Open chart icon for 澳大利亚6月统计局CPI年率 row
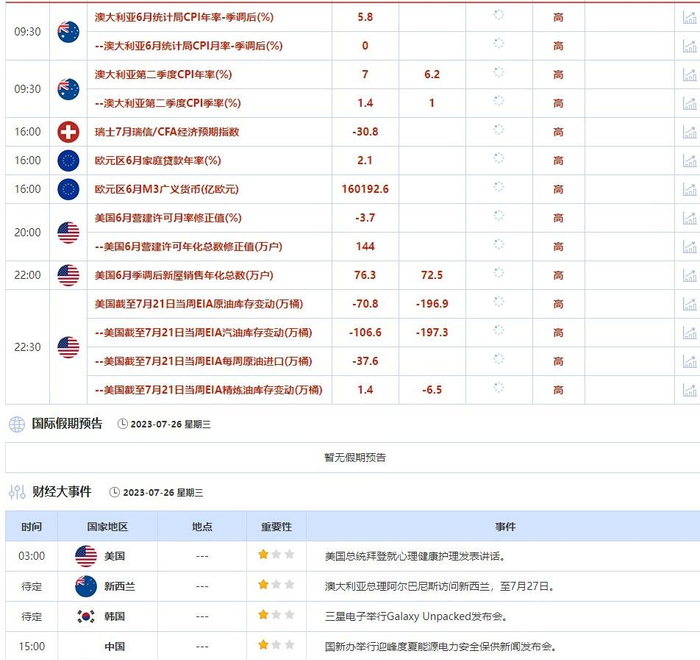 point(690,18)
